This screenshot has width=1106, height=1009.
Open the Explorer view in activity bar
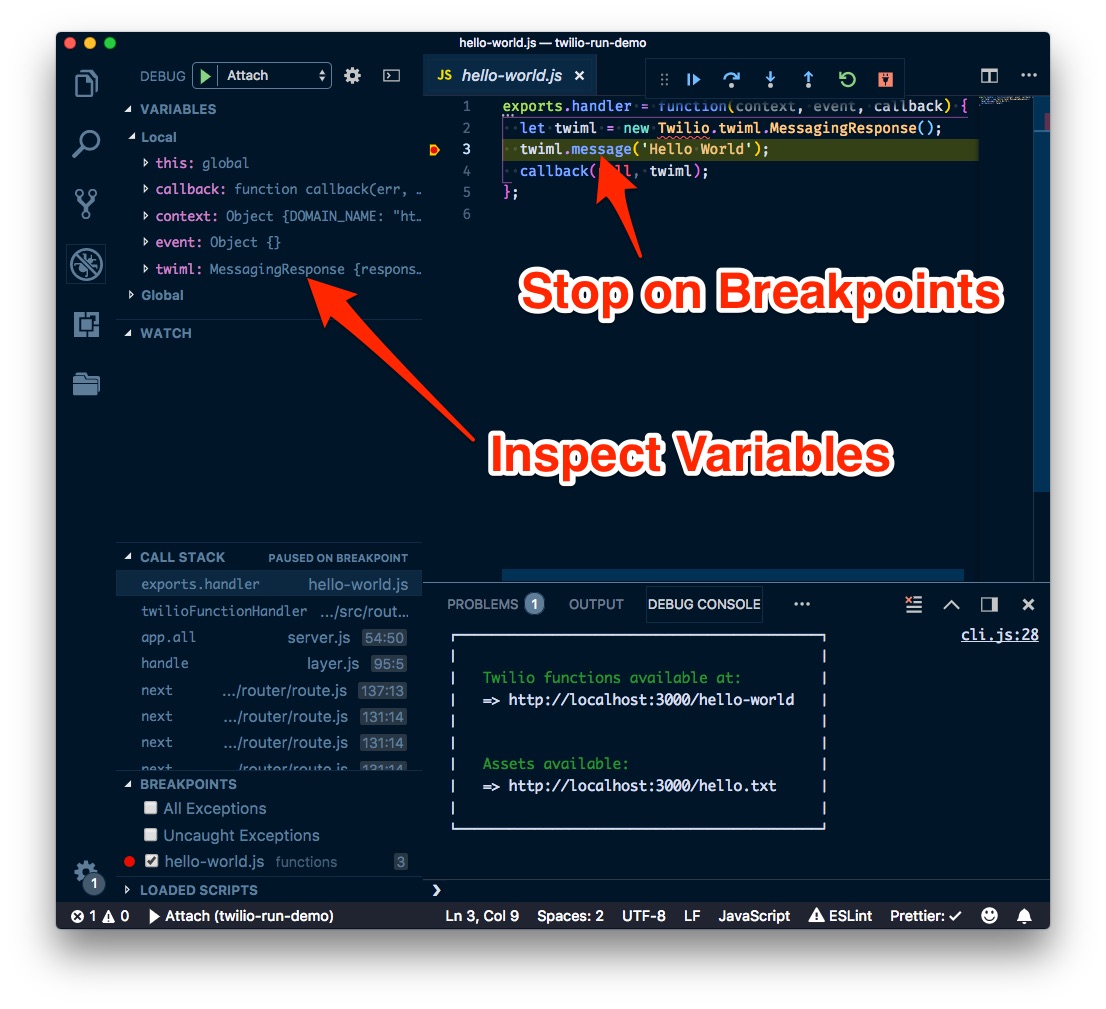click(x=86, y=83)
